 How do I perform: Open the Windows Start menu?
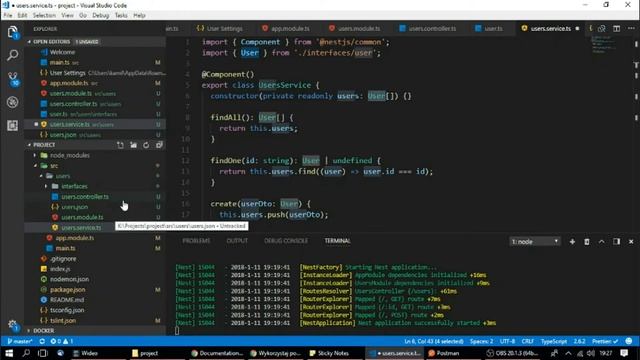[9, 353]
